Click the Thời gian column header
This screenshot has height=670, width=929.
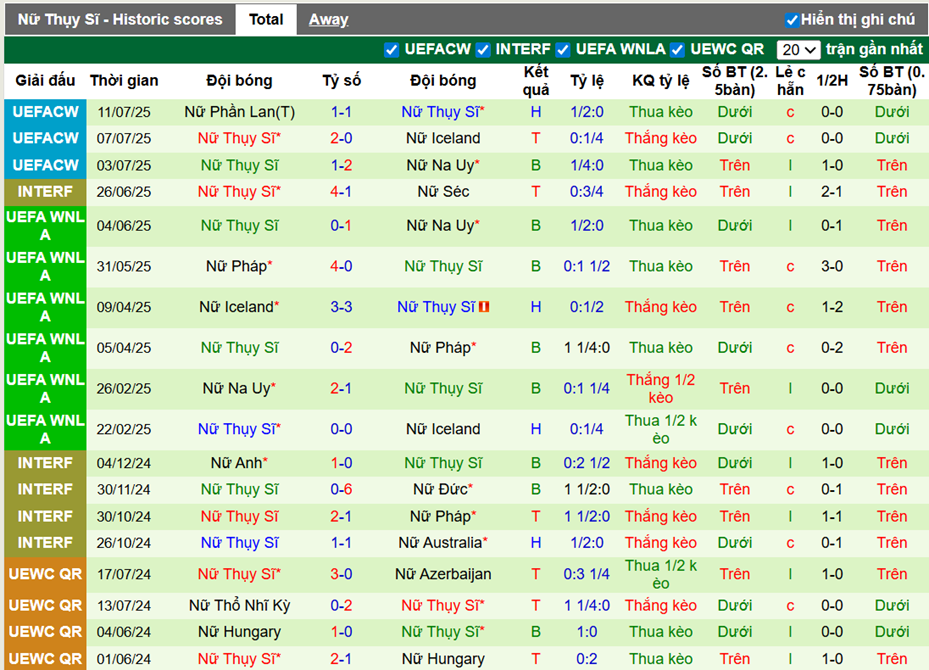[124, 81]
